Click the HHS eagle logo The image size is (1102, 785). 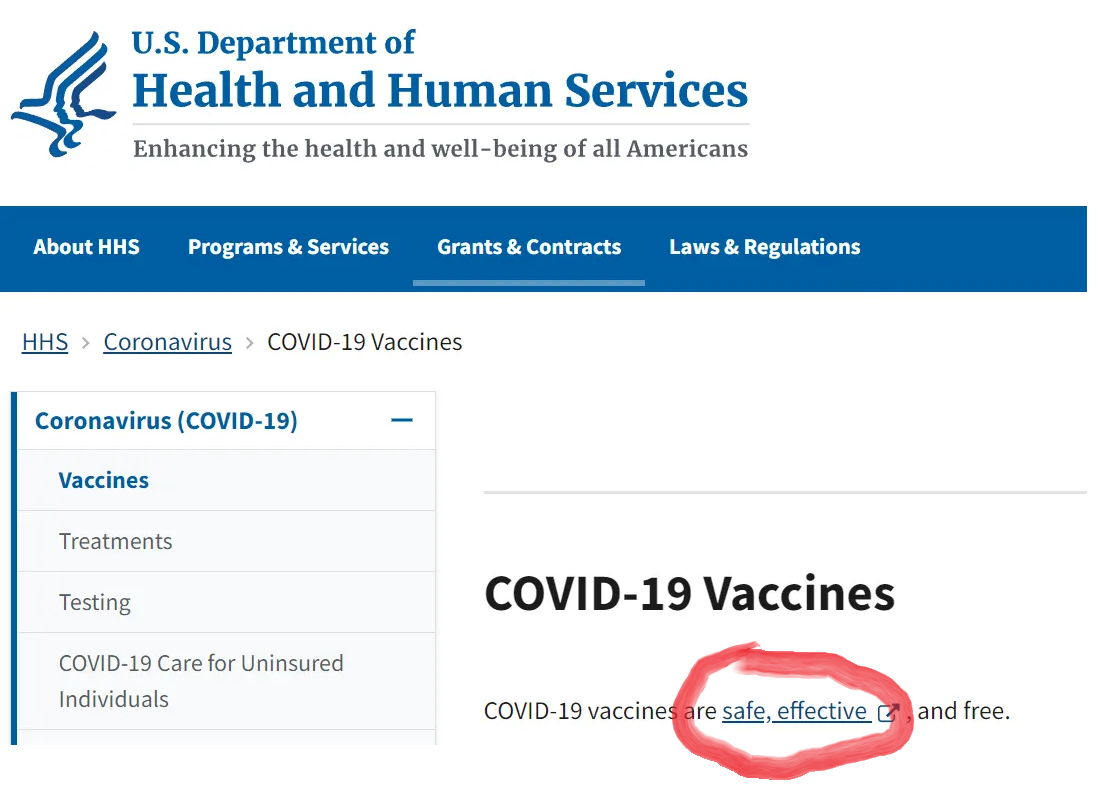click(x=63, y=93)
